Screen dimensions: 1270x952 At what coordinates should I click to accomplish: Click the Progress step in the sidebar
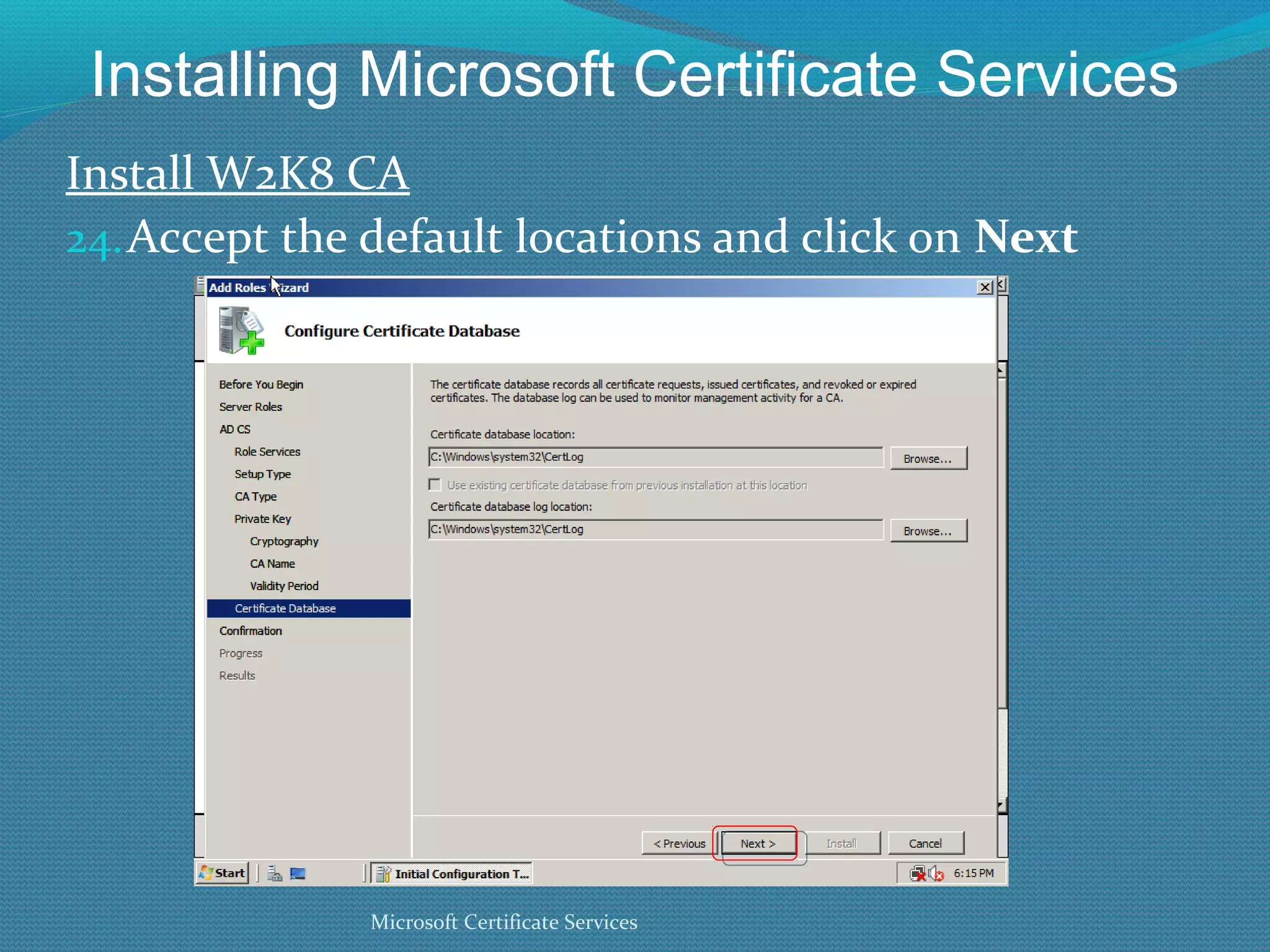pyautogui.click(x=241, y=653)
